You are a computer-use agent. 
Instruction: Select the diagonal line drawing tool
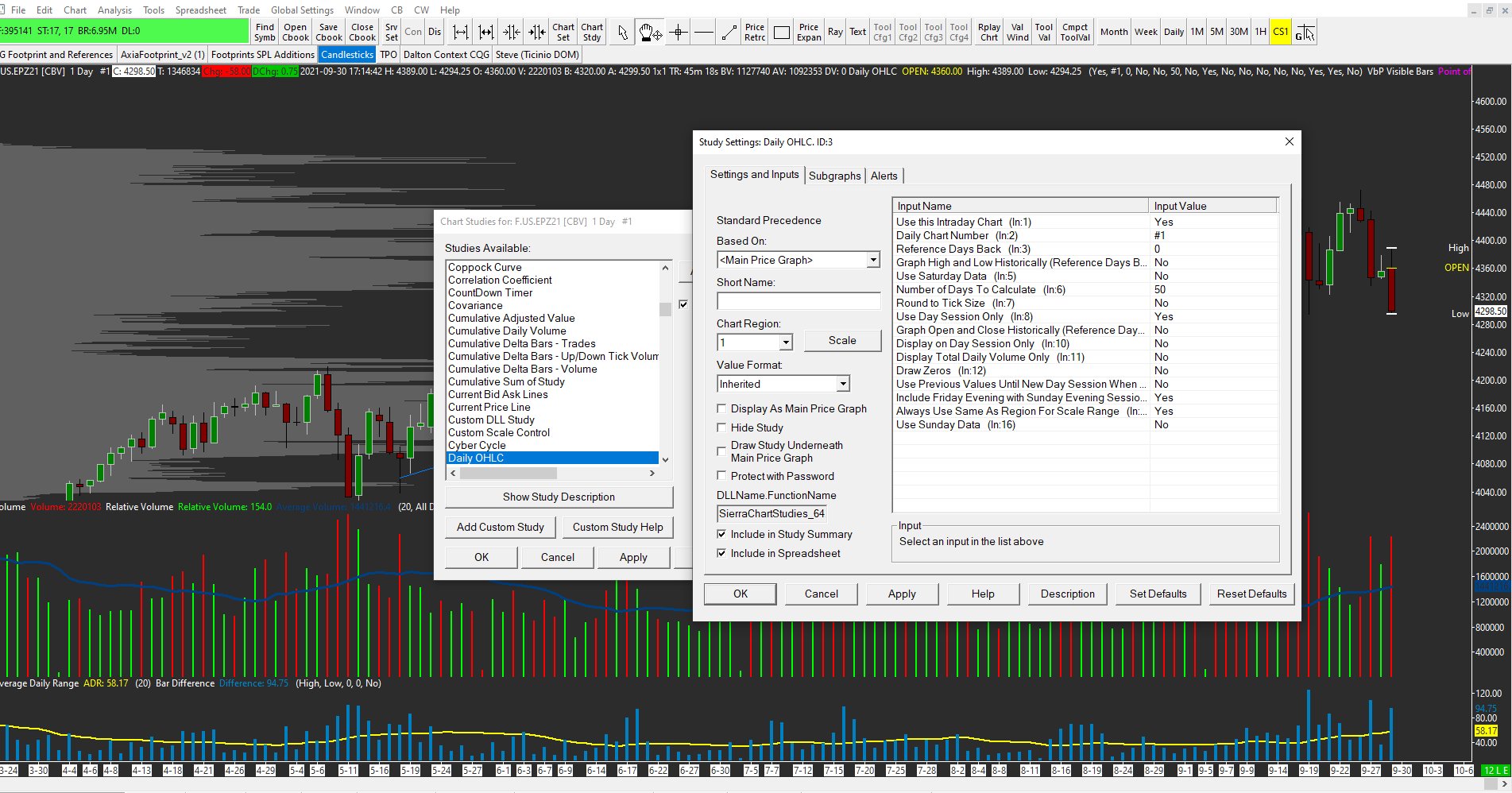tap(729, 33)
